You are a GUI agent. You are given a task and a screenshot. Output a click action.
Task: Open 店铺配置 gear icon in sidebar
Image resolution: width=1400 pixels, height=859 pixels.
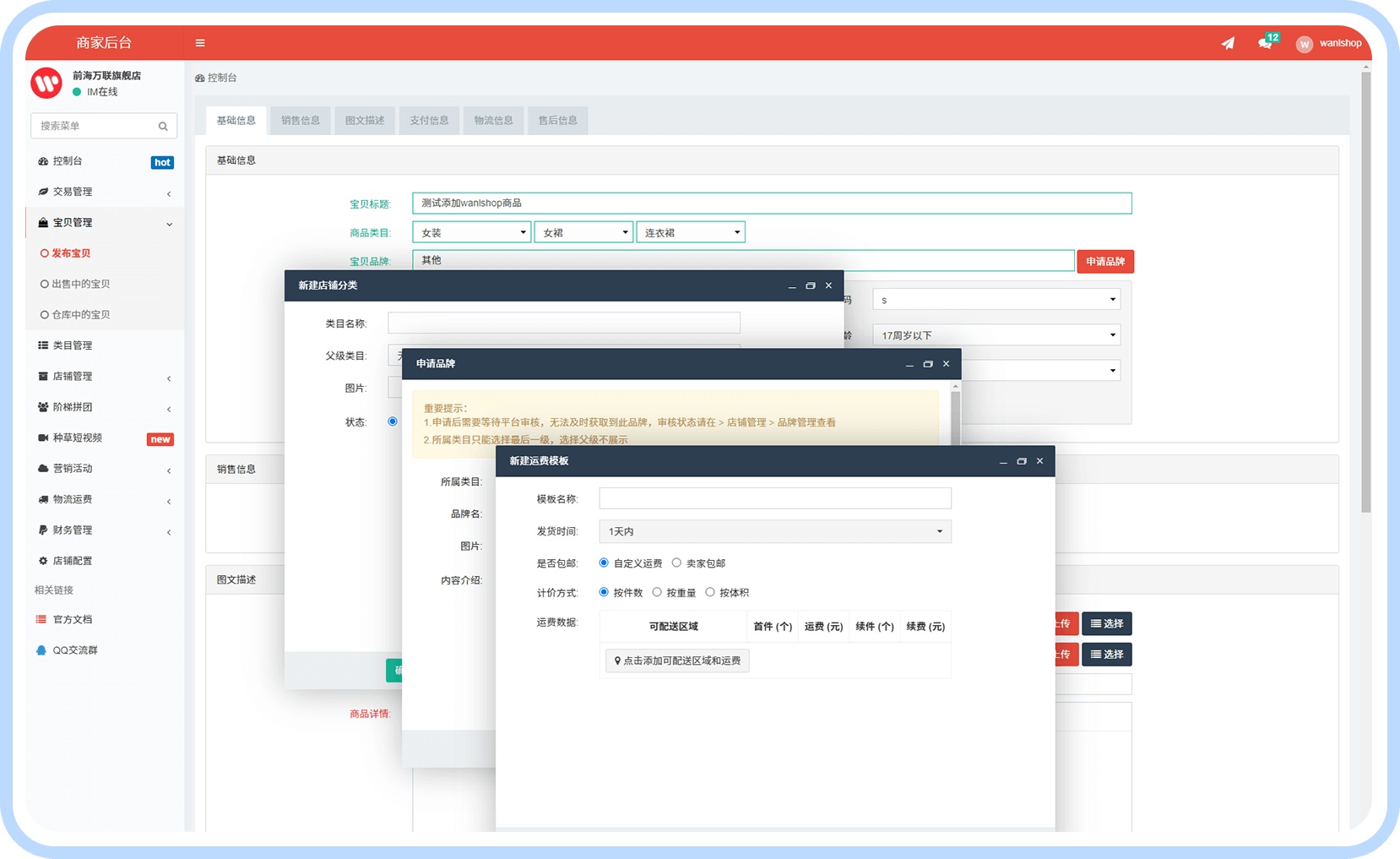(x=43, y=561)
